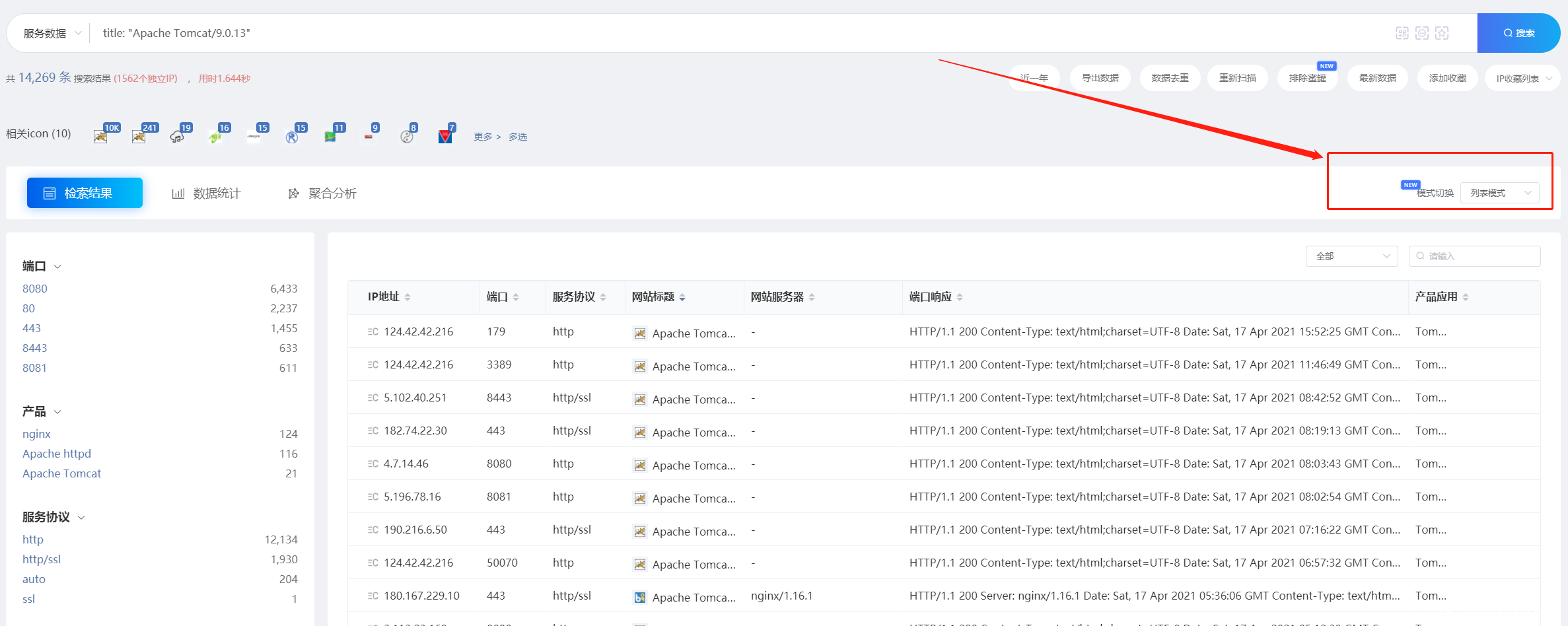Screen dimensions: 1568x626
Task: Click the 导出数据 button
Action: (1100, 78)
